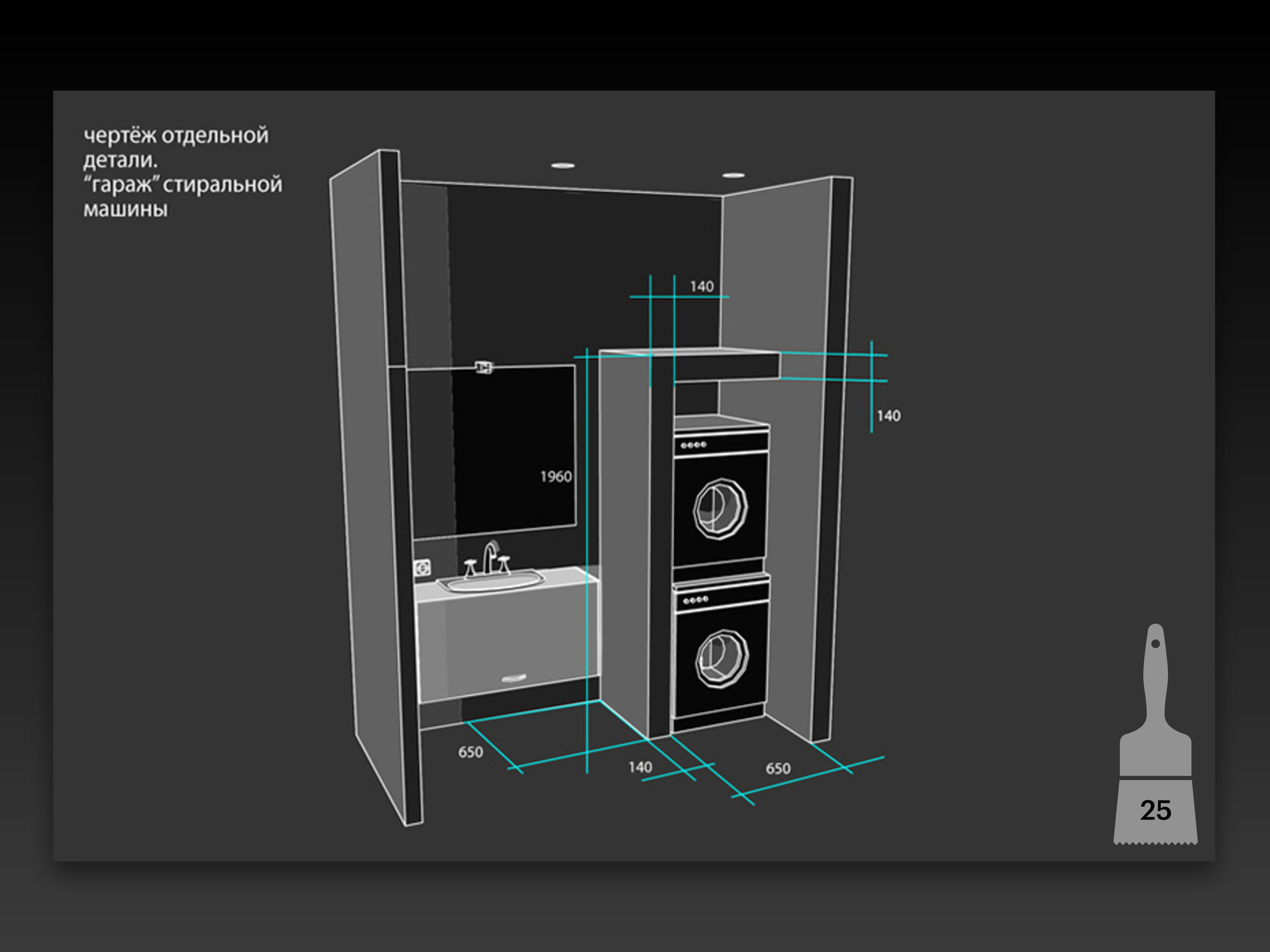Click the lower washing machine round door
The height and width of the screenshot is (952, 1270).
pos(721,659)
